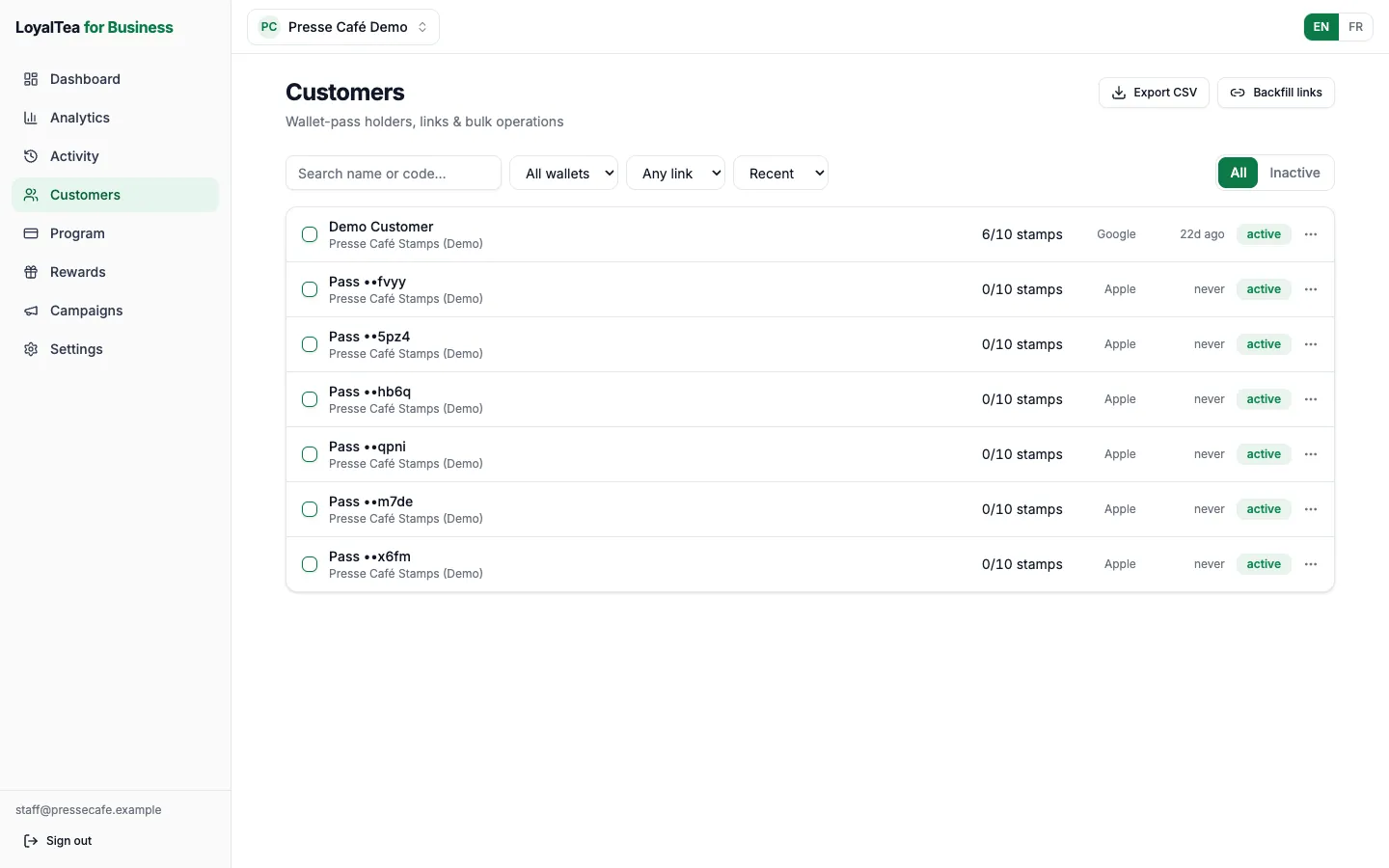This screenshot has width=1389, height=868.
Task: Open the Rewards section
Action: (116, 272)
